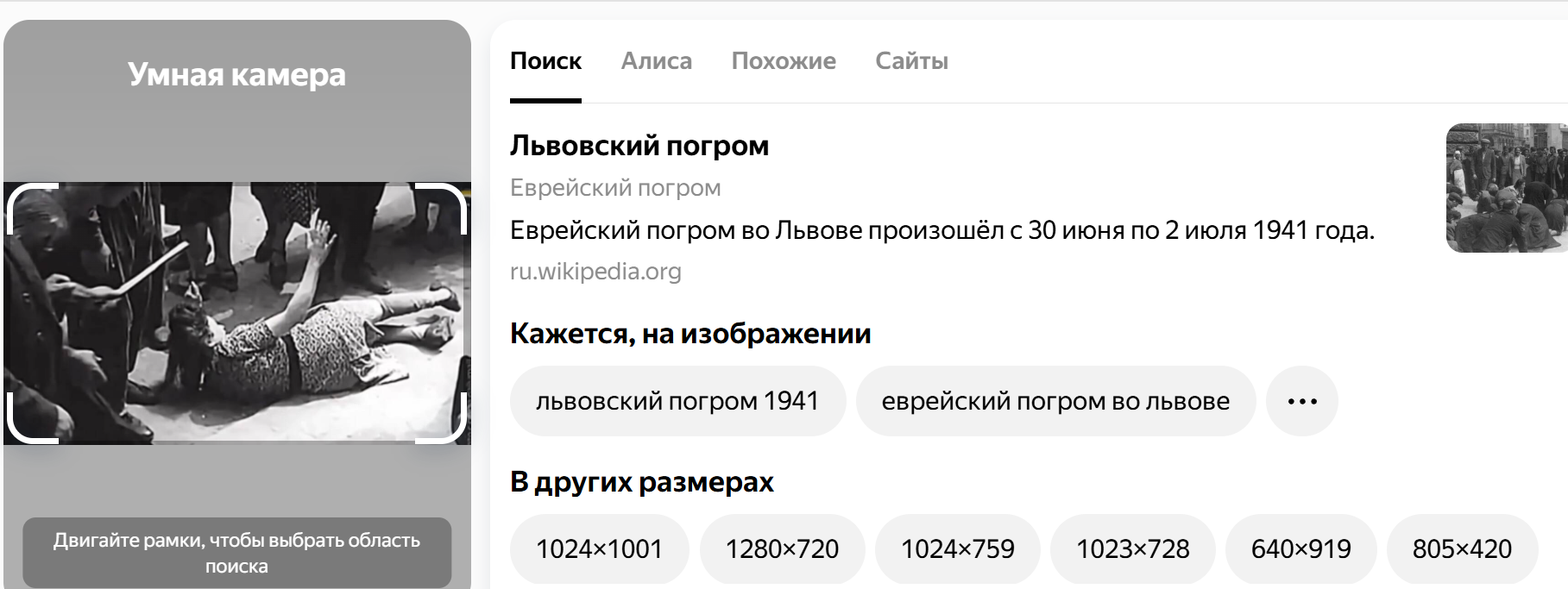Image resolution: width=1568 pixels, height=589 pixels.
Task: Open the Львовский погром heading link
Action: point(639,146)
